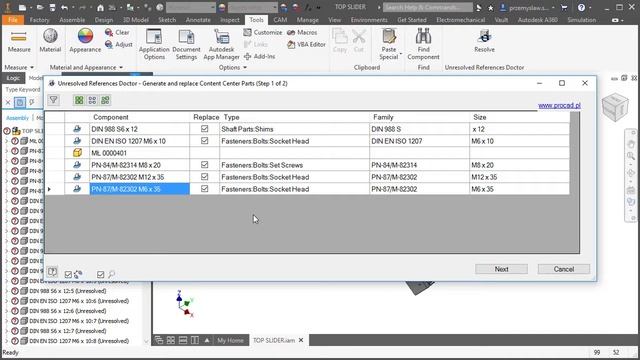Select the 'M8 x 20' size cell

[519, 165]
